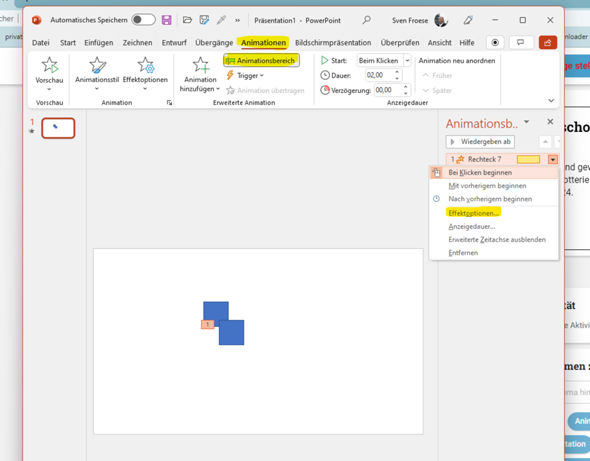Image resolution: width=590 pixels, height=461 pixels.
Task: Open the Animationsbereich pane options arrow
Action: (x=526, y=122)
